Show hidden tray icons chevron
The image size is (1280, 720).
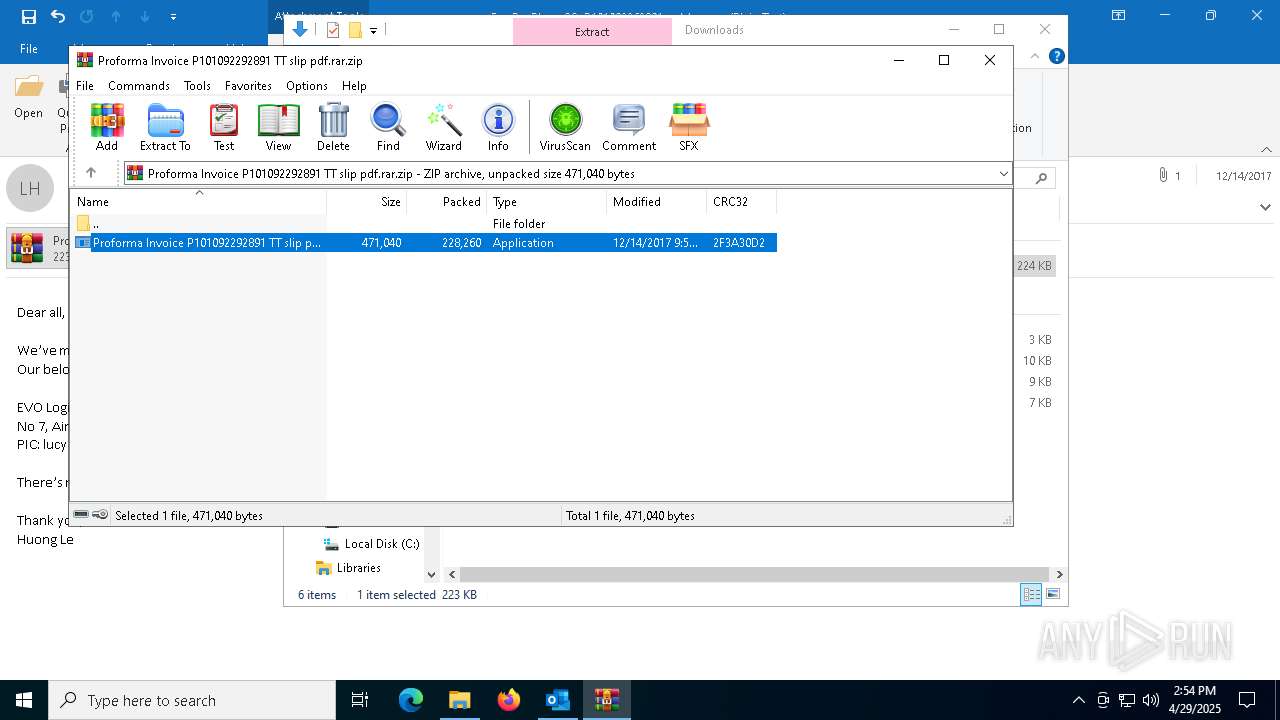[1078, 700]
